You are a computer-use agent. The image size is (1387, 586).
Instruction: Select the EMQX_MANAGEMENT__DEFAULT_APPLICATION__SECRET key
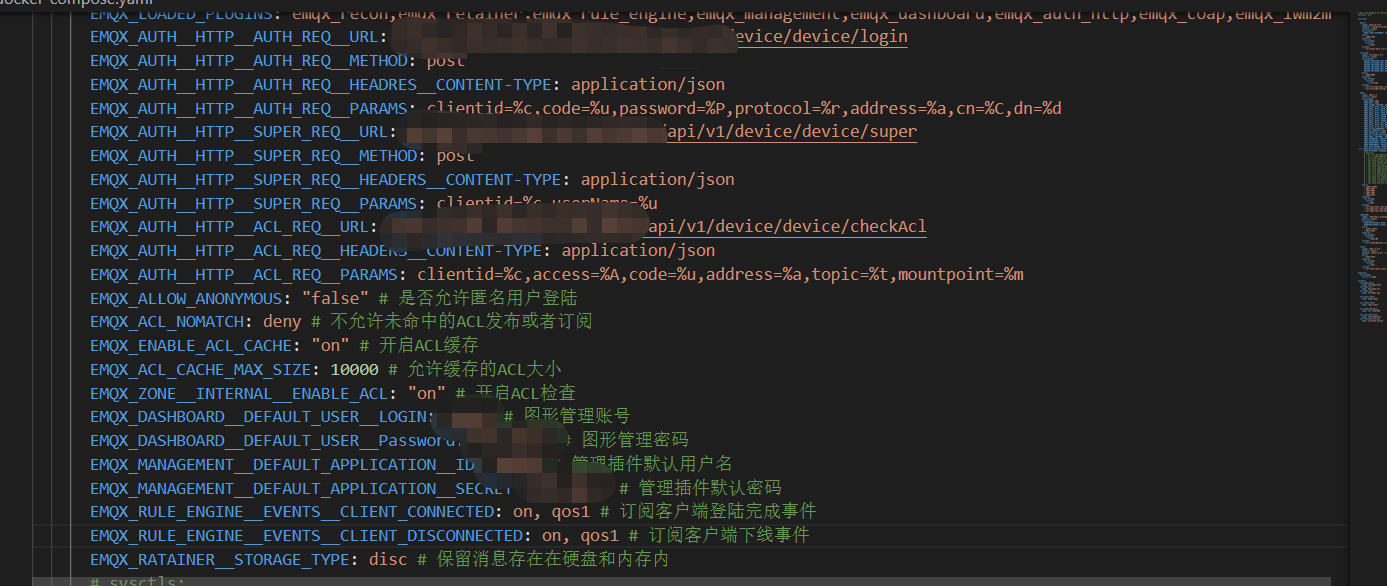(x=301, y=489)
